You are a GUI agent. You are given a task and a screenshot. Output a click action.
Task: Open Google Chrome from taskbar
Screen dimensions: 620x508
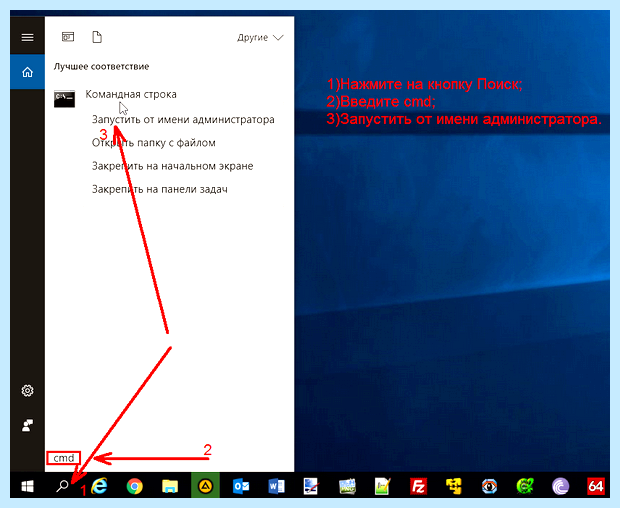tap(134, 486)
